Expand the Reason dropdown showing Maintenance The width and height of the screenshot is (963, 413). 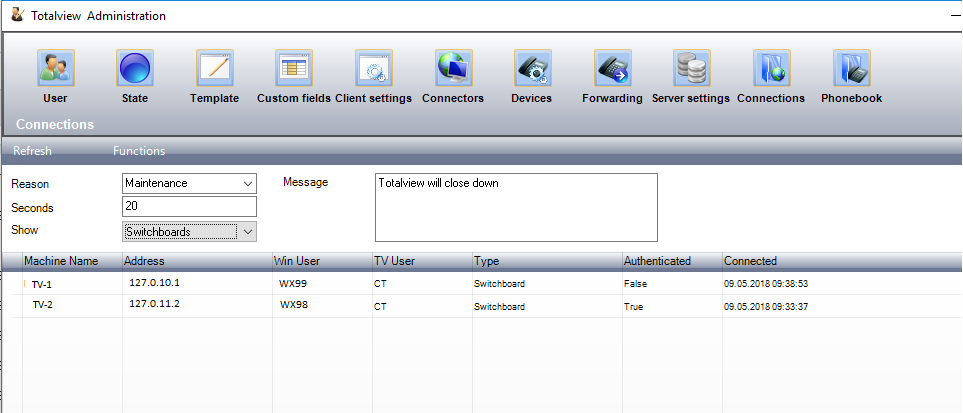pyautogui.click(x=248, y=183)
